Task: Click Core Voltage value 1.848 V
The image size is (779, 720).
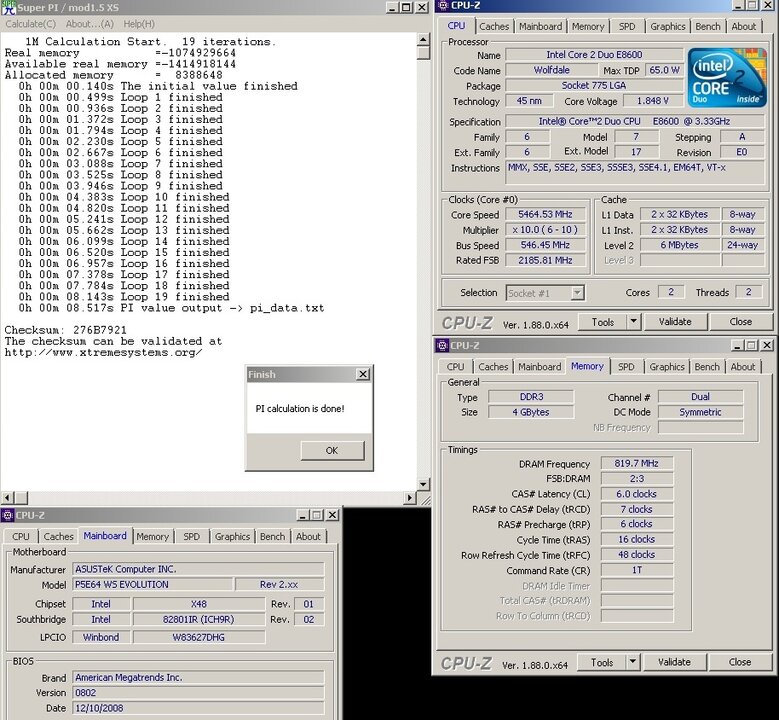Action: (652, 101)
